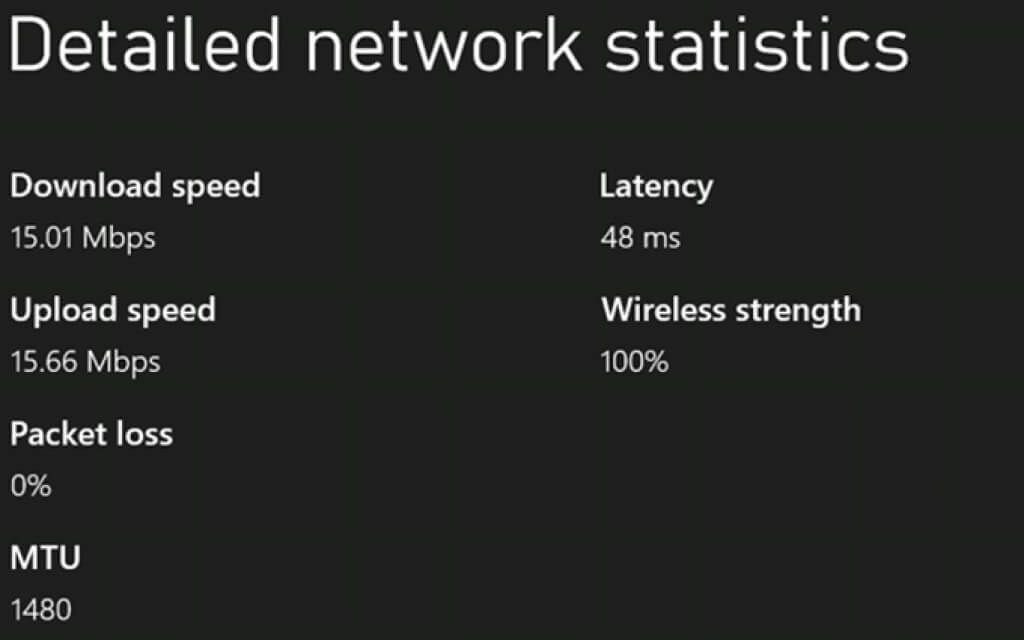Select the Download speed label
1024x640 pixels.
(x=135, y=186)
